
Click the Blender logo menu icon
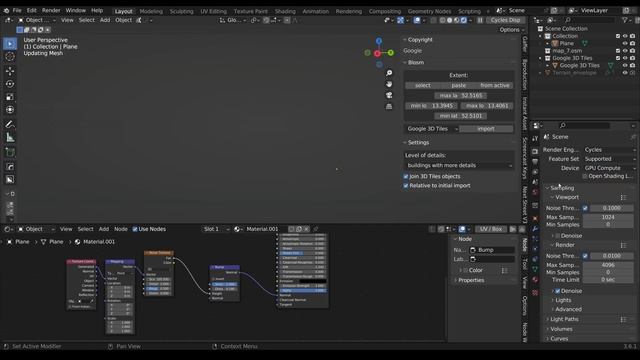(6, 11)
